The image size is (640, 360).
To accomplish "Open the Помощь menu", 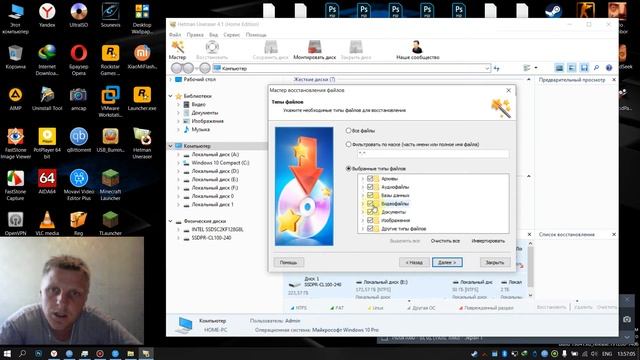I will click(256, 35).
